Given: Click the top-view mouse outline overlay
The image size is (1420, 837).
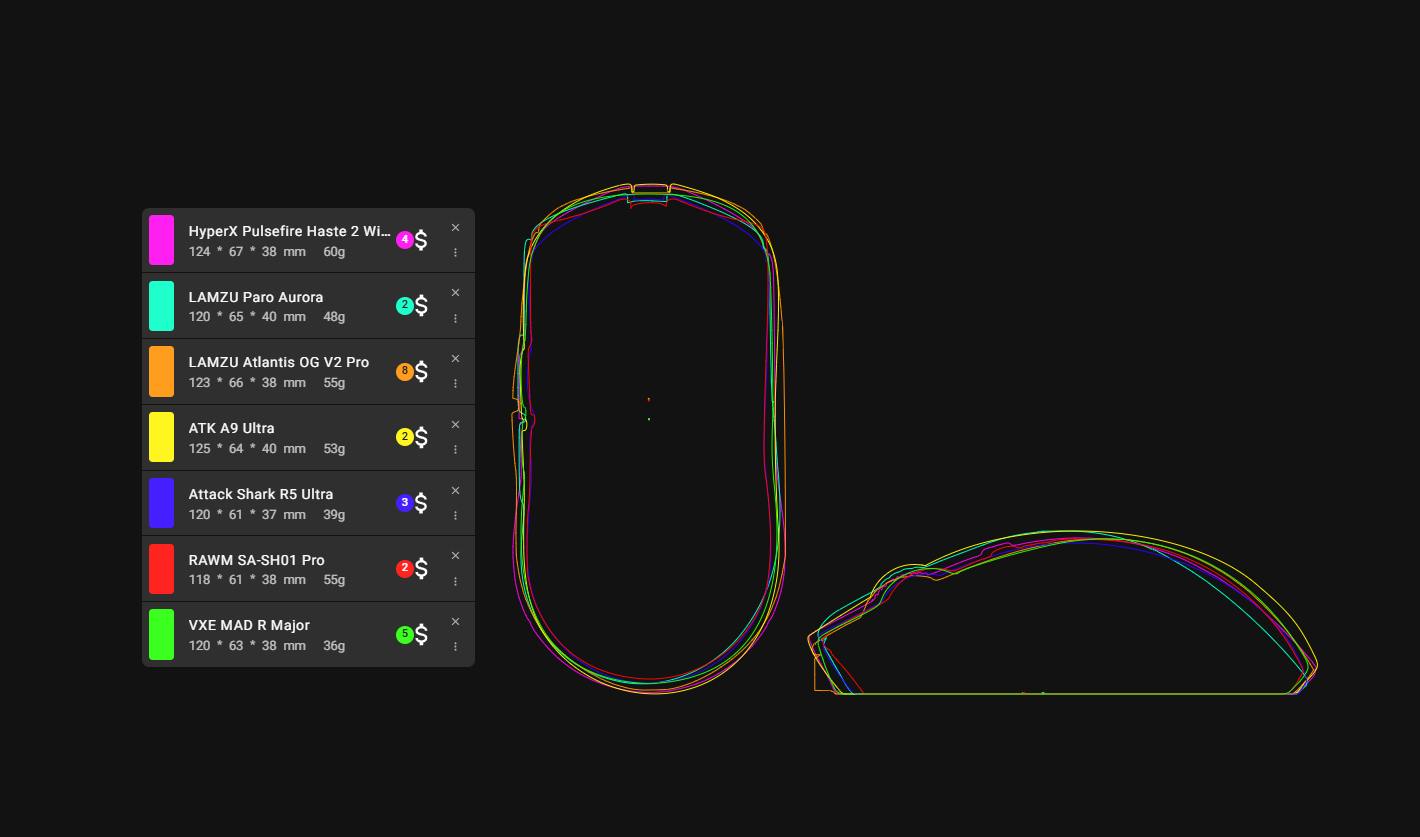Looking at the screenshot, I should [x=649, y=438].
